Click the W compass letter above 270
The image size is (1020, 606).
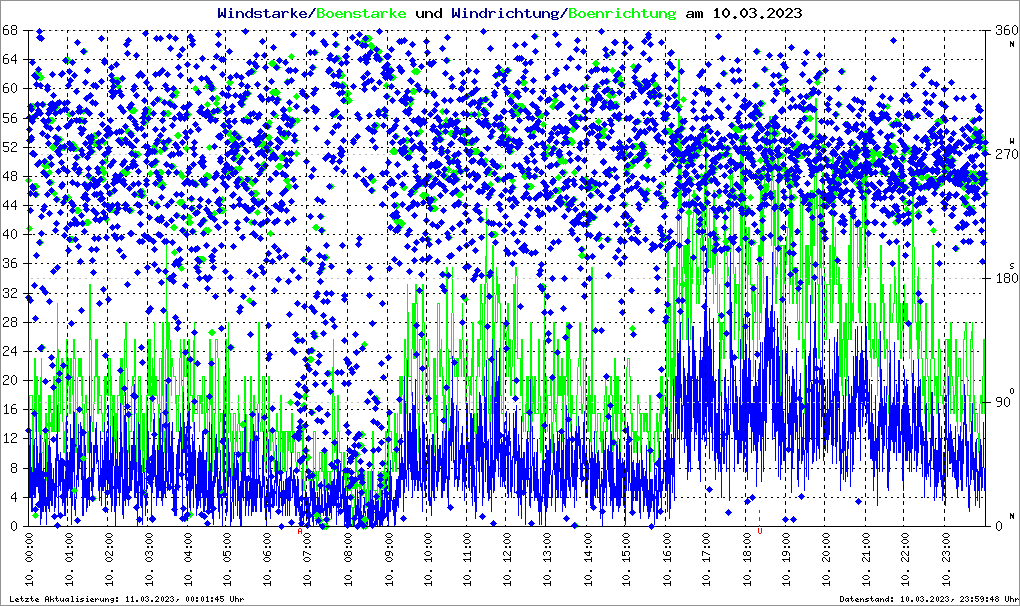point(1012,140)
